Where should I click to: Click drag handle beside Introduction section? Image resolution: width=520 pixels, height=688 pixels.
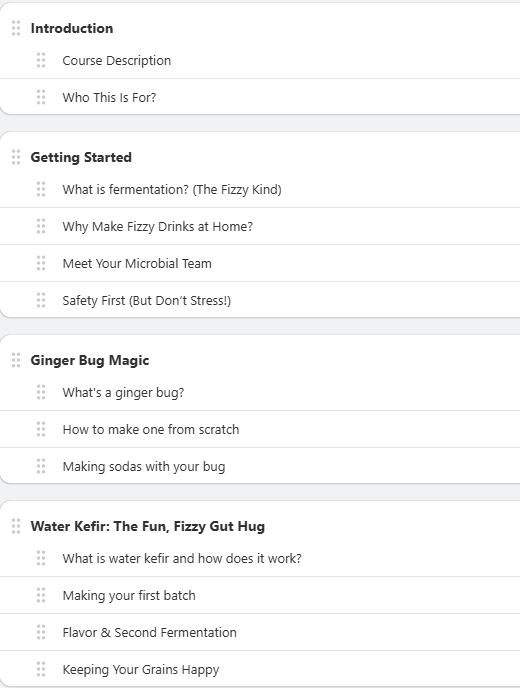click(x=16, y=28)
